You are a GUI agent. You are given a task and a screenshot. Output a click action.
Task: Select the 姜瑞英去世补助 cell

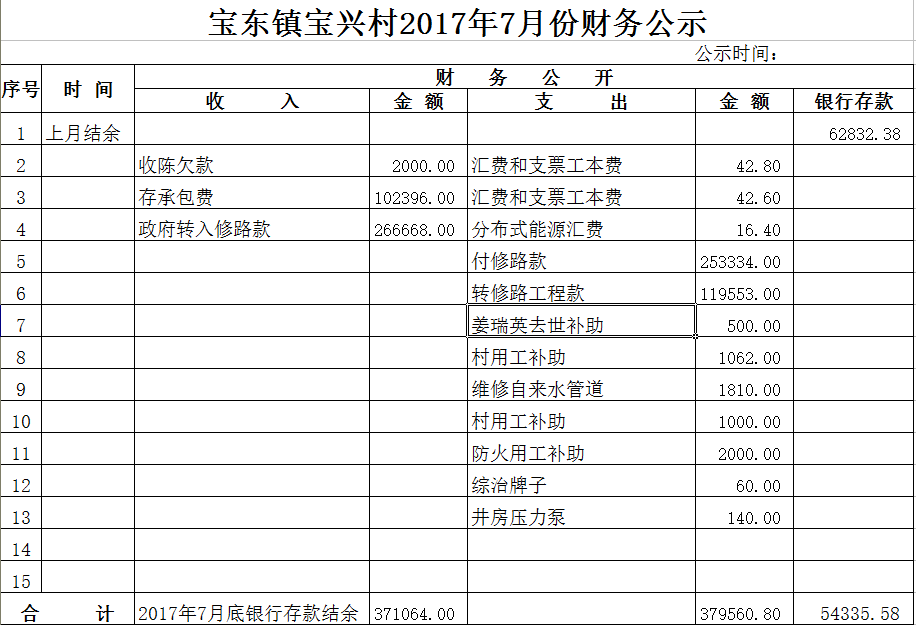click(581, 321)
